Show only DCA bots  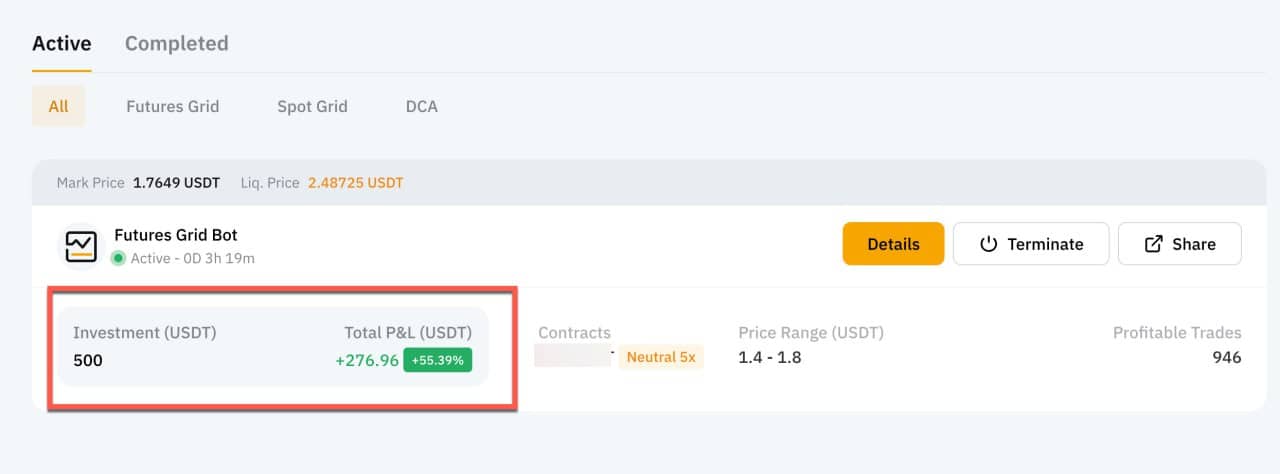421,106
